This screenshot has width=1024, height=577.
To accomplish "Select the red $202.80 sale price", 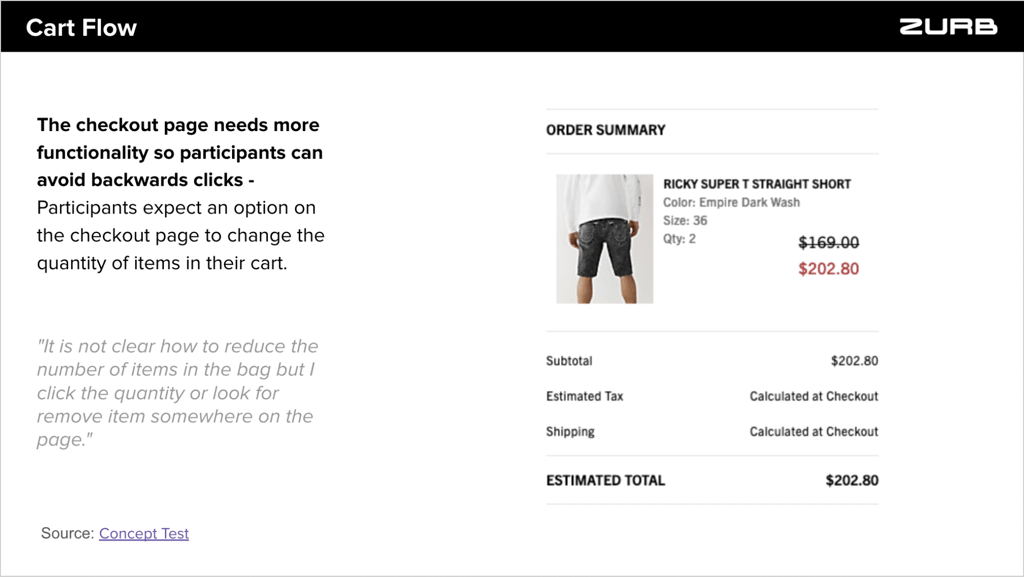I will pos(829,269).
